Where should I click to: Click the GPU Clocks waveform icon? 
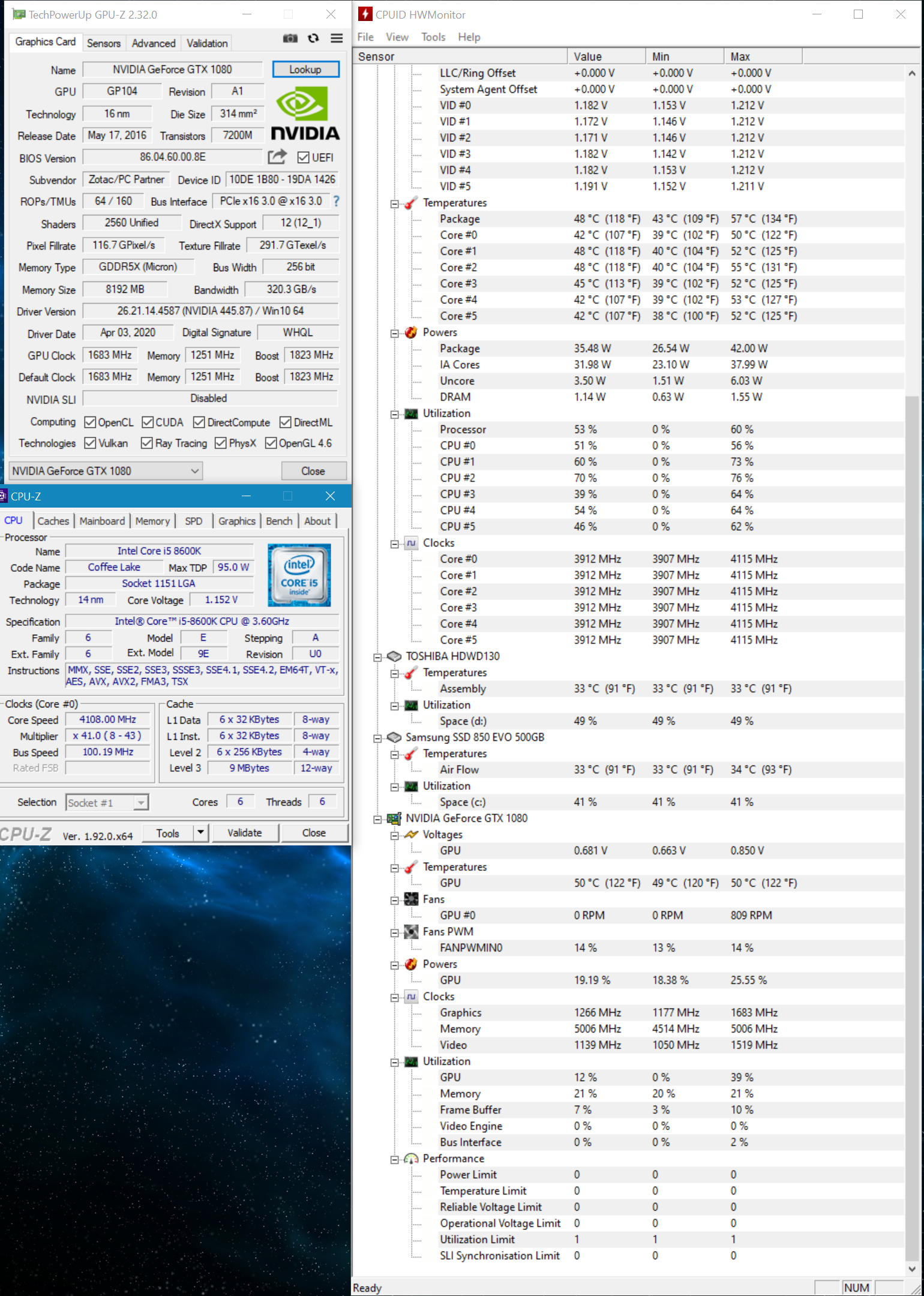coord(411,997)
